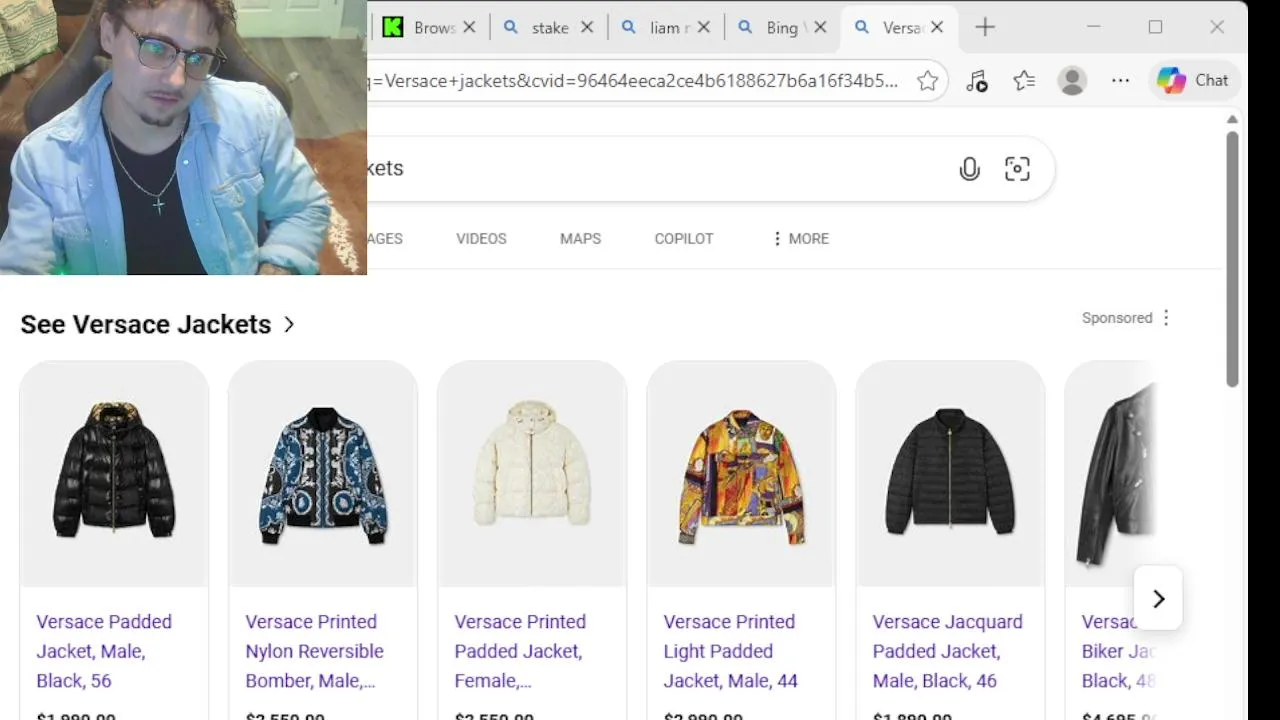This screenshot has width=1280, height=720.
Task: Open the browser profile avatar icon
Action: click(1072, 81)
